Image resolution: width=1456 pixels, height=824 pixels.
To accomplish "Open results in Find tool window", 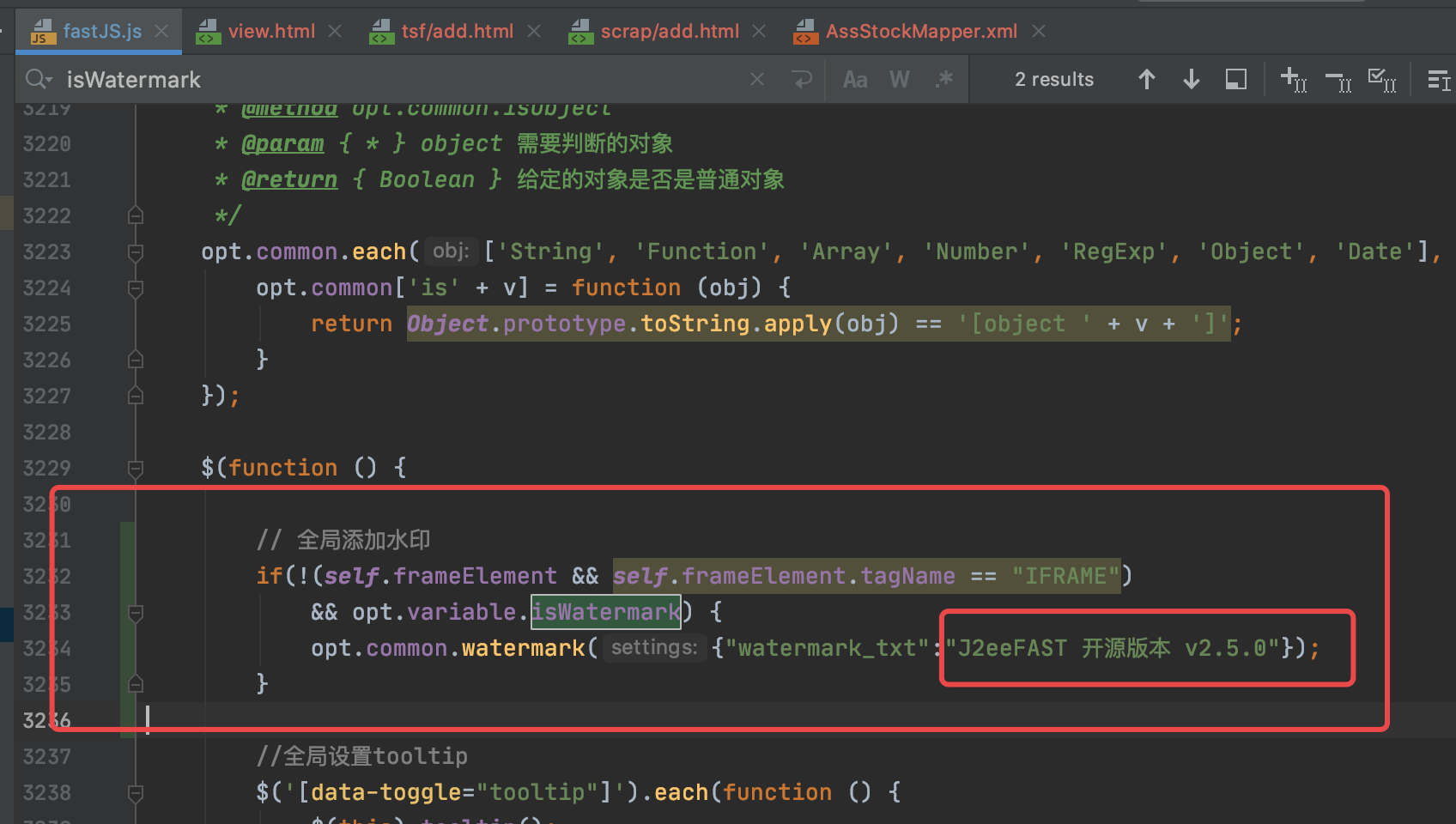I will tap(1236, 80).
